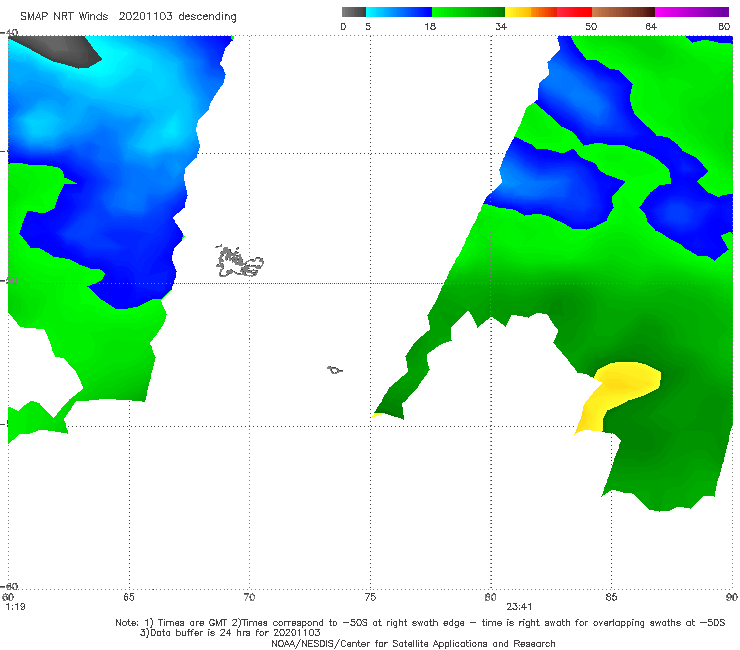This screenshot has height=650, width=740.
Task: Click the 'Note: 1) Times are GMT' line
Action: coord(420,623)
